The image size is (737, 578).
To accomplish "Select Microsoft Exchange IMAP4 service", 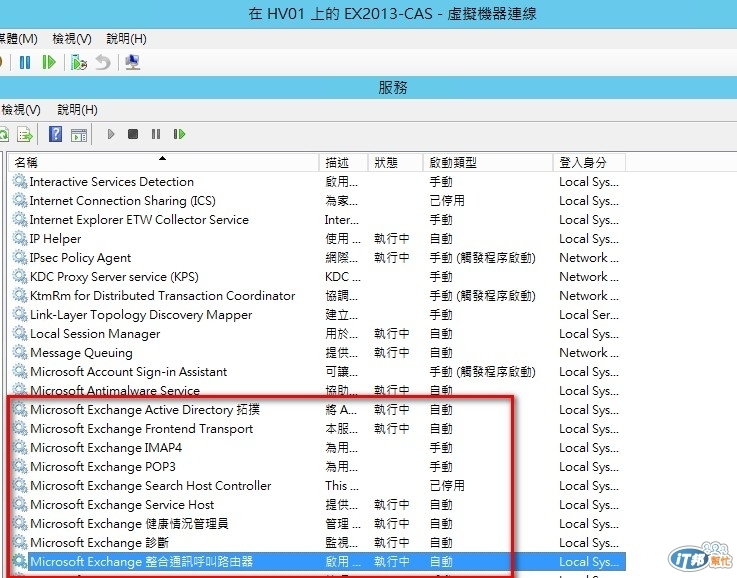I will (106, 448).
